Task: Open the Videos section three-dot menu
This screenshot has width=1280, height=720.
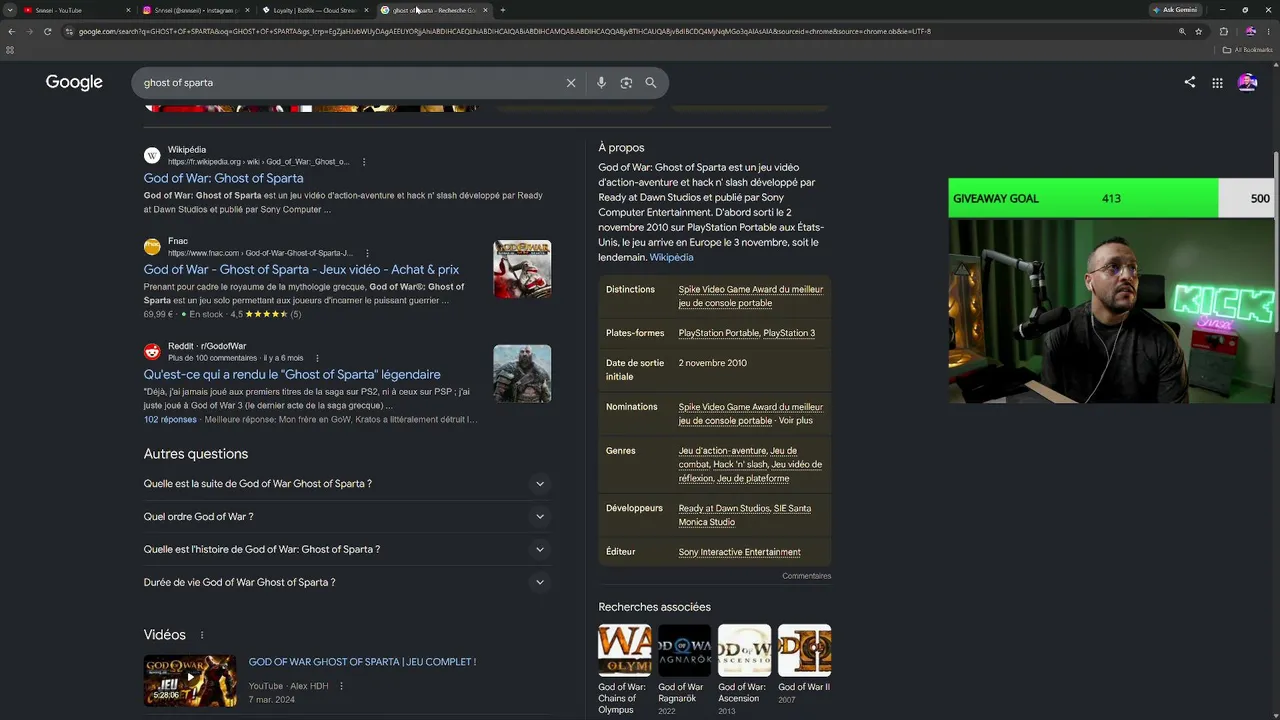Action: (202, 635)
